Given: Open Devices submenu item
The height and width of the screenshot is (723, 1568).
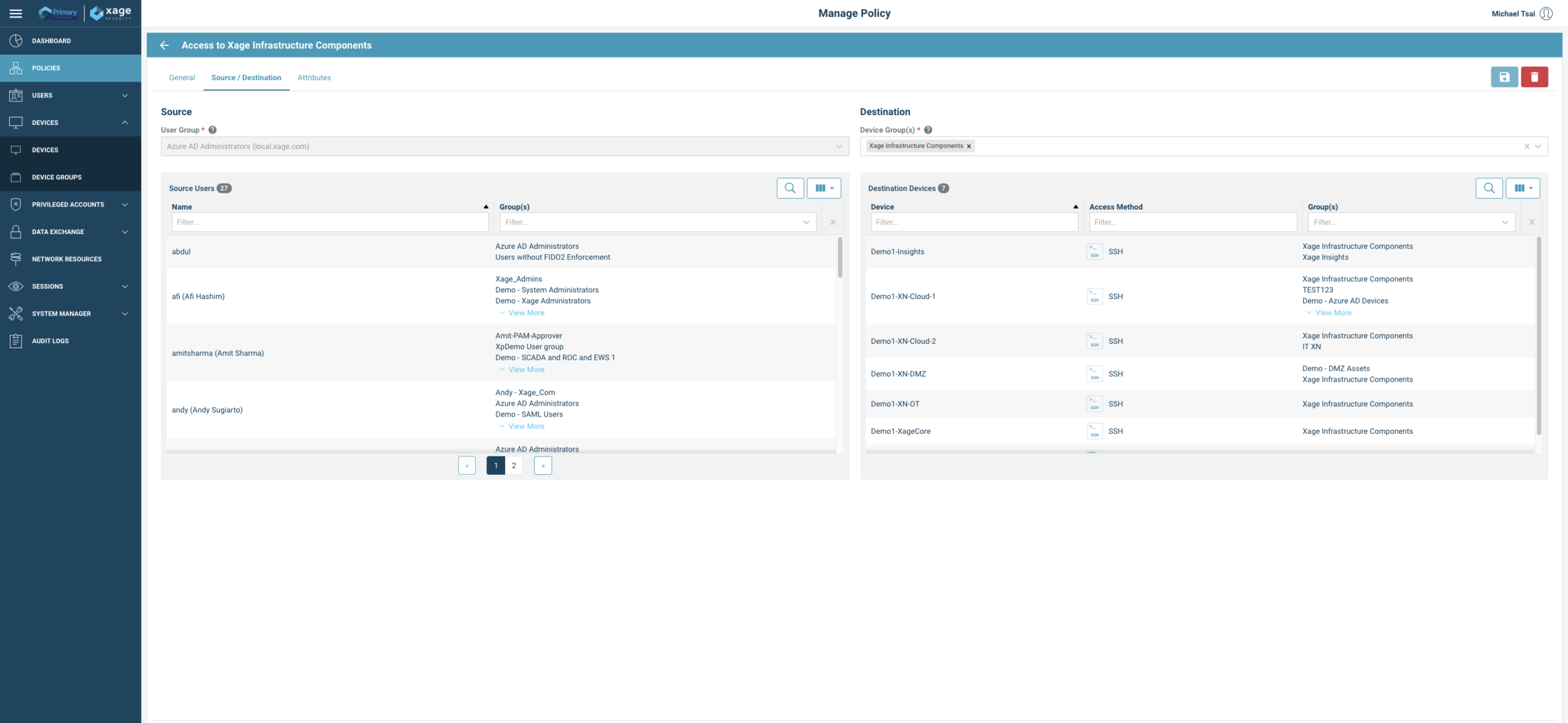Looking at the screenshot, I should tap(70, 150).
